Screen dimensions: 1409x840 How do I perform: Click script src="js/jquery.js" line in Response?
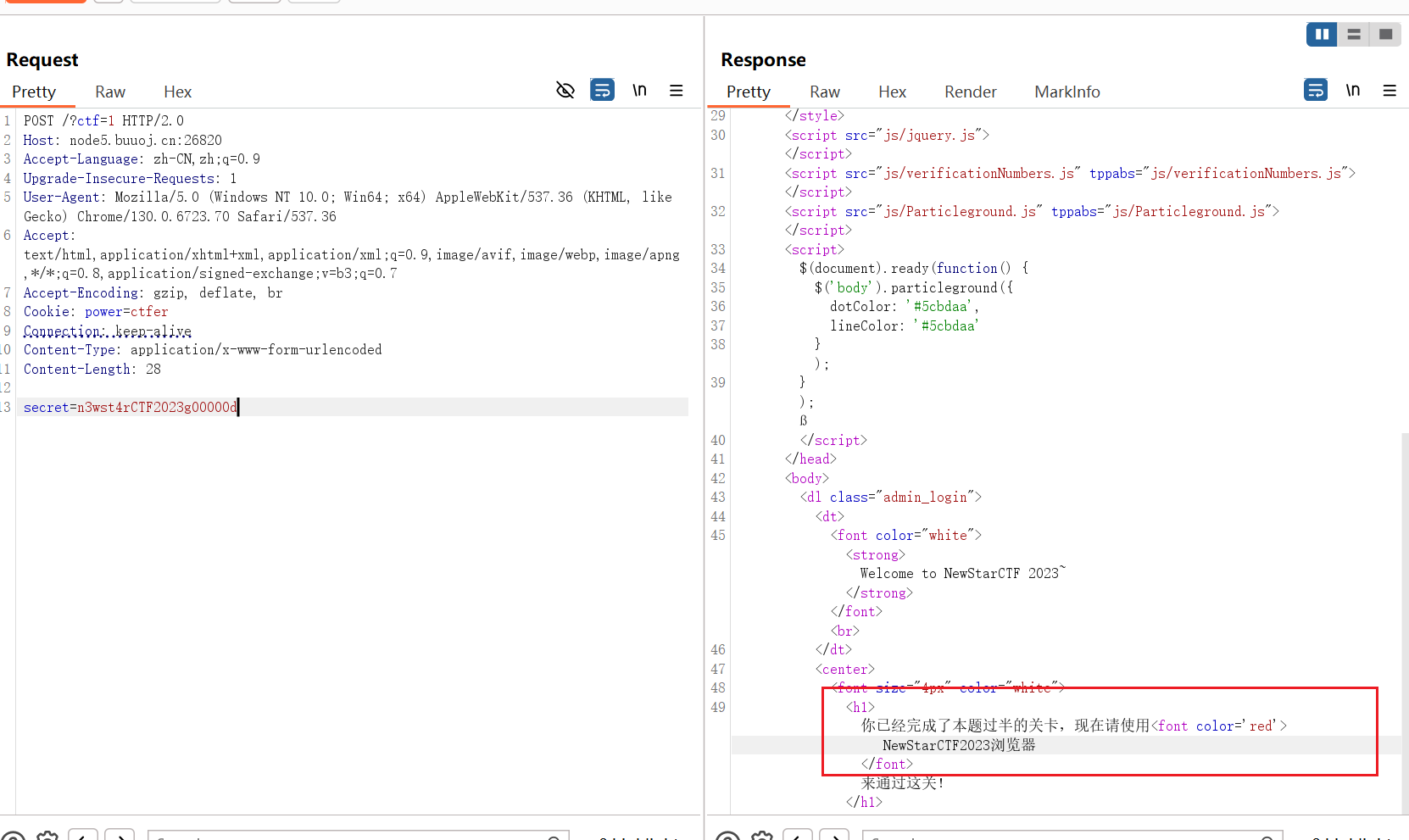[x=887, y=136]
